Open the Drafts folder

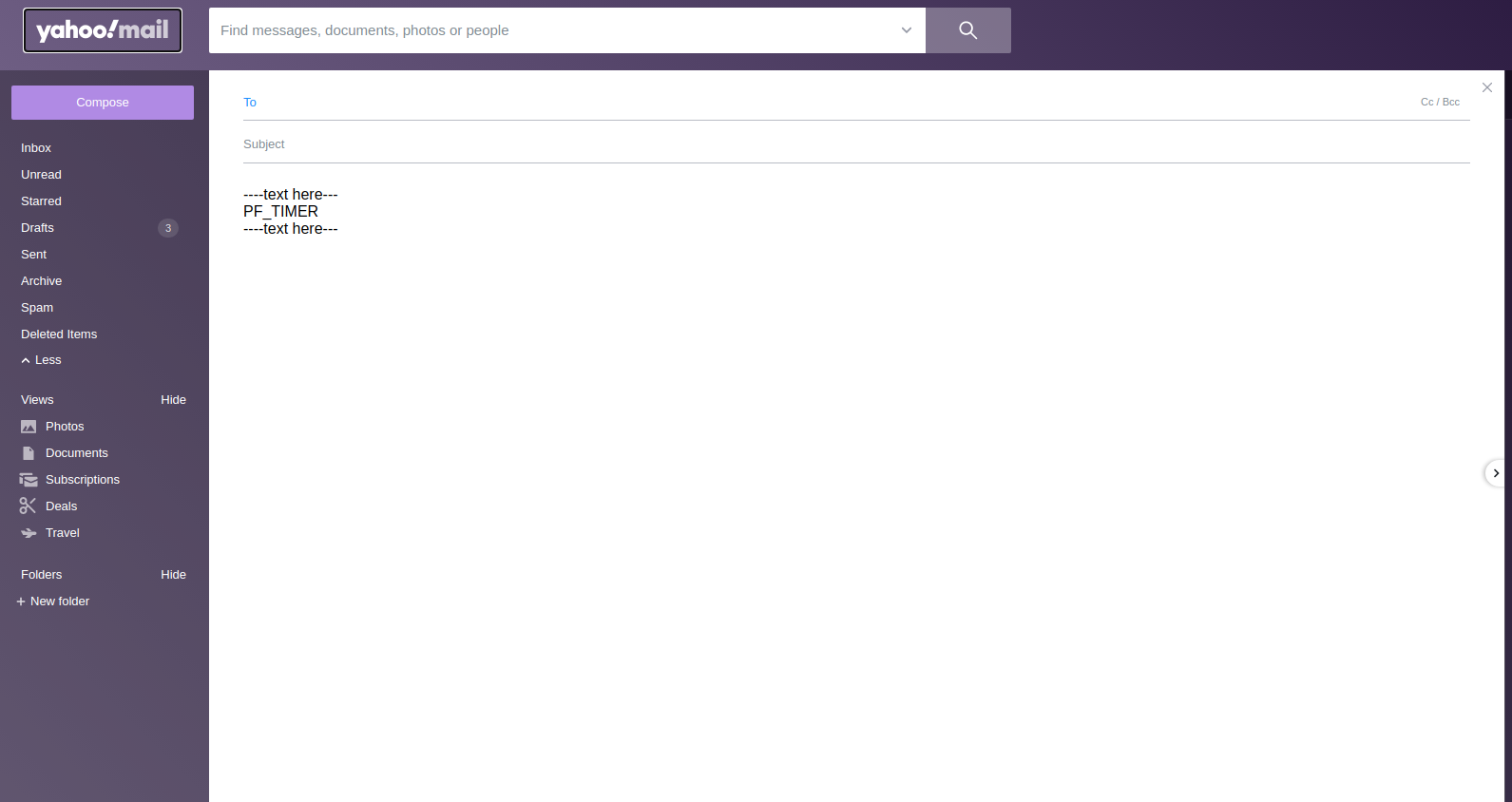(37, 228)
